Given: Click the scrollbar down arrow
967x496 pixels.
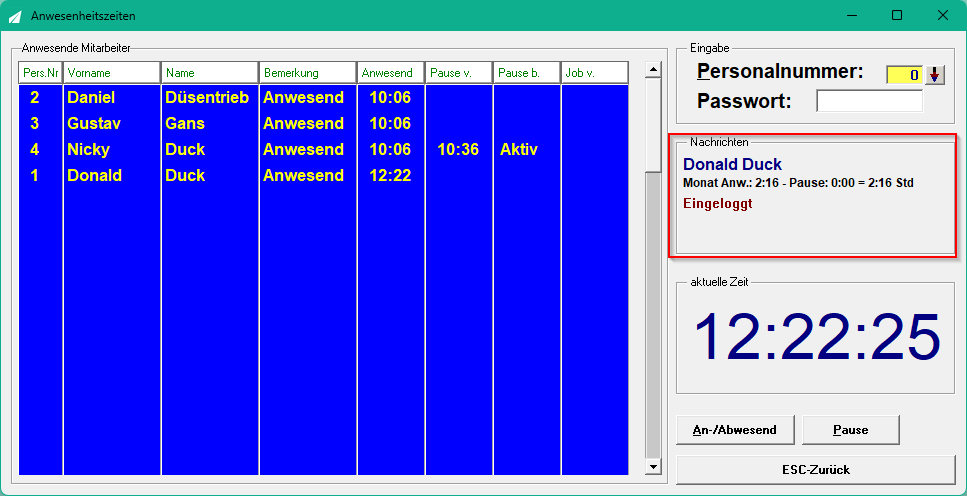Looking at the screenshot, I should coord(652,467).
